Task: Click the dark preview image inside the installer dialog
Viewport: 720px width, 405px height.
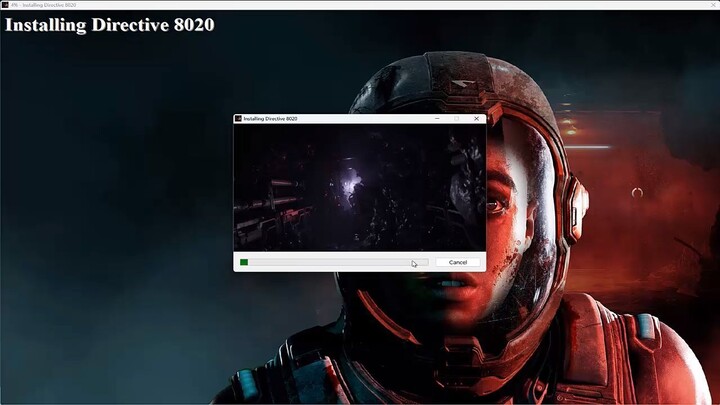Action: pos(360,187)
